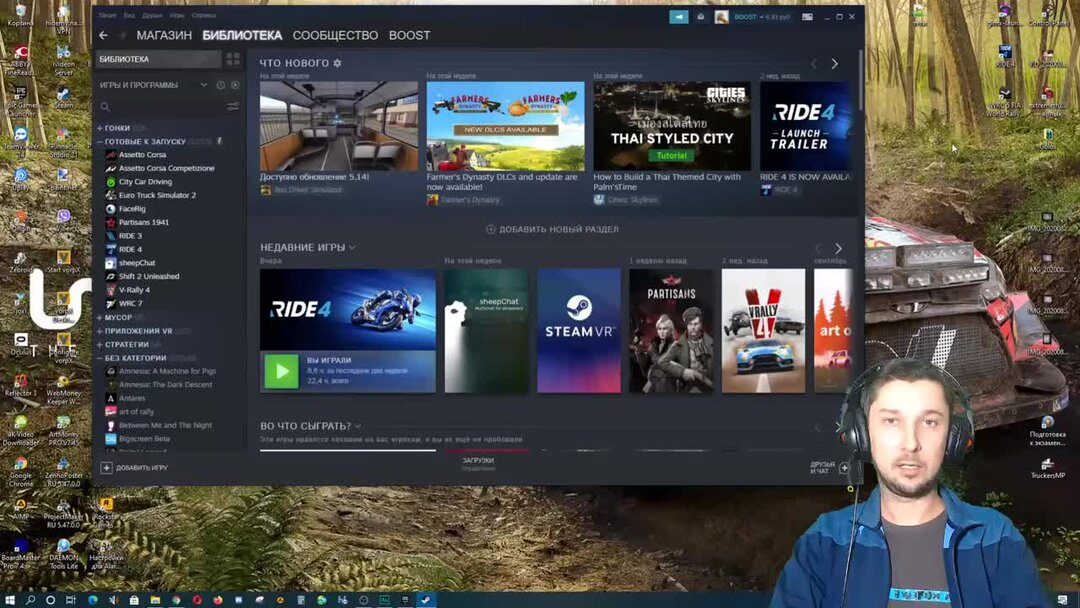Click ДОБАВИТЬ НОВЫЙ РАЗДЕЛ button
Image resolution: width=1080 pixels, height=608 pixels.
tap(552, 229)
